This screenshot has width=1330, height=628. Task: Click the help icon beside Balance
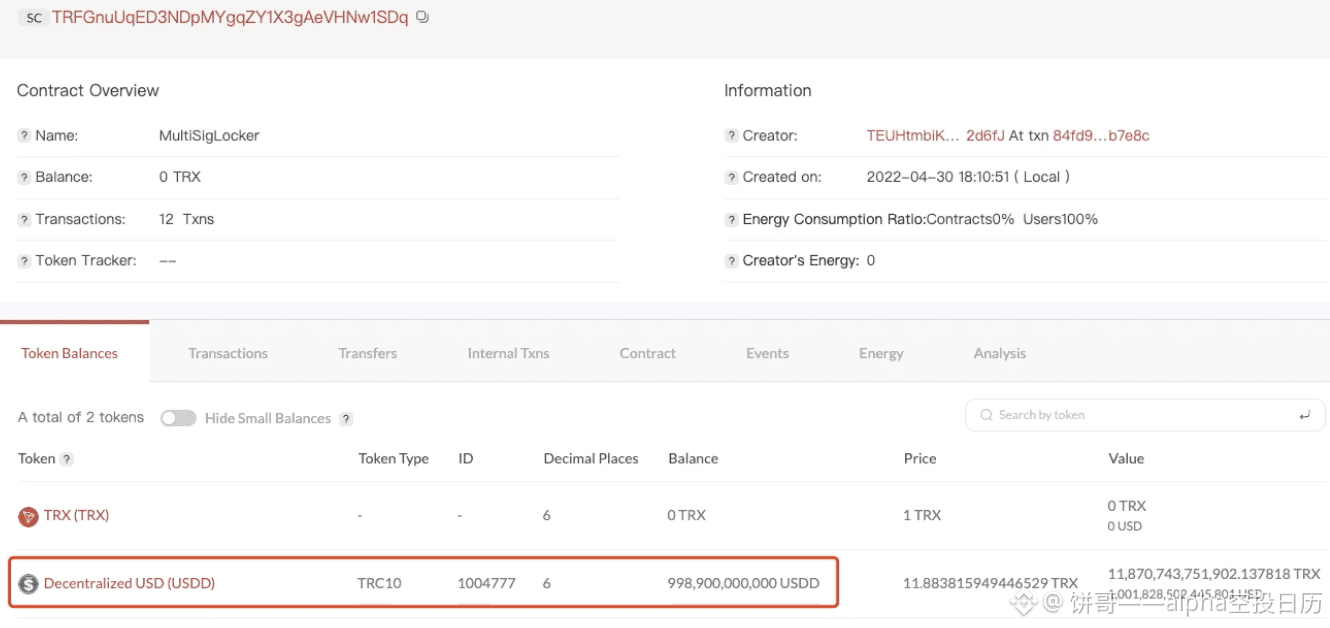coord(24,177)
